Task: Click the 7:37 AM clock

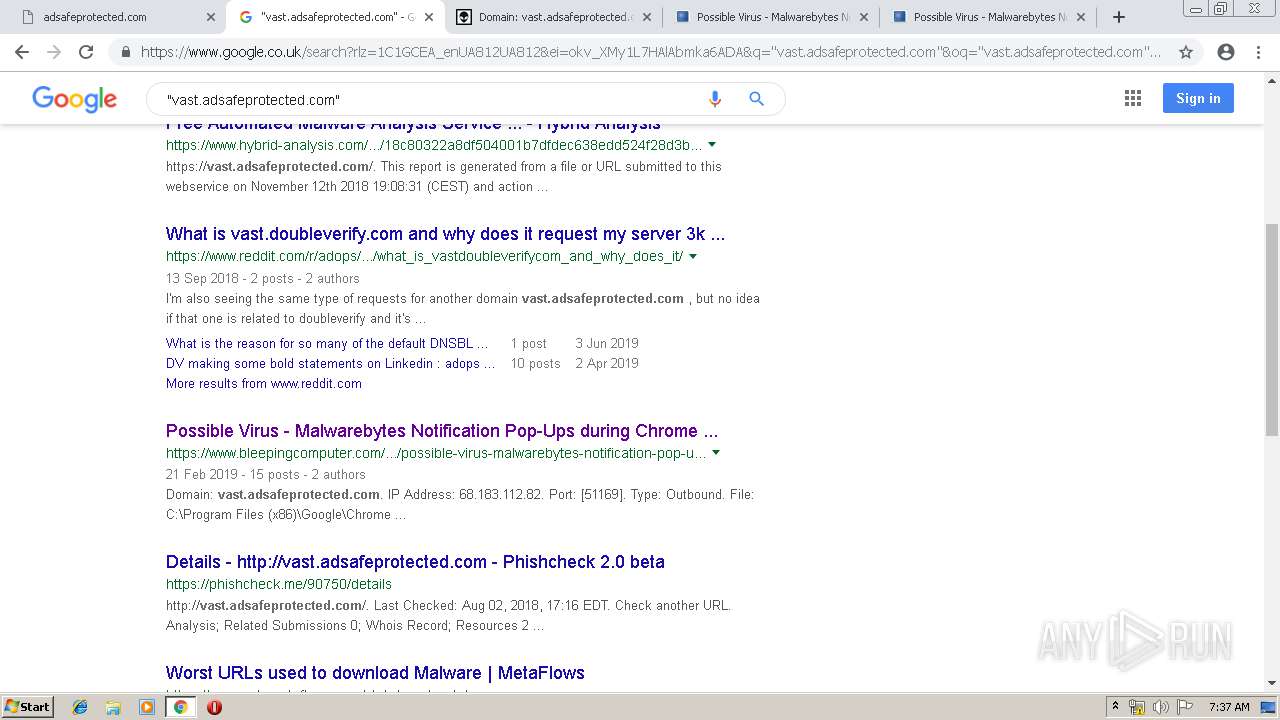Action: coord(1229,707)
